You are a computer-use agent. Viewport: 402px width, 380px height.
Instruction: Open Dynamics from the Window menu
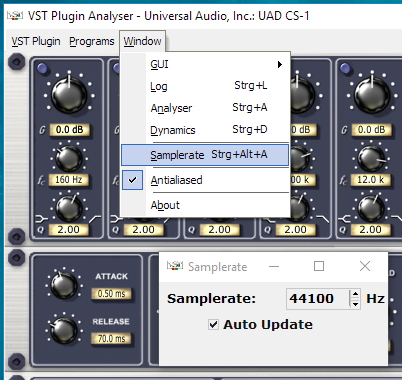[205, 130]
